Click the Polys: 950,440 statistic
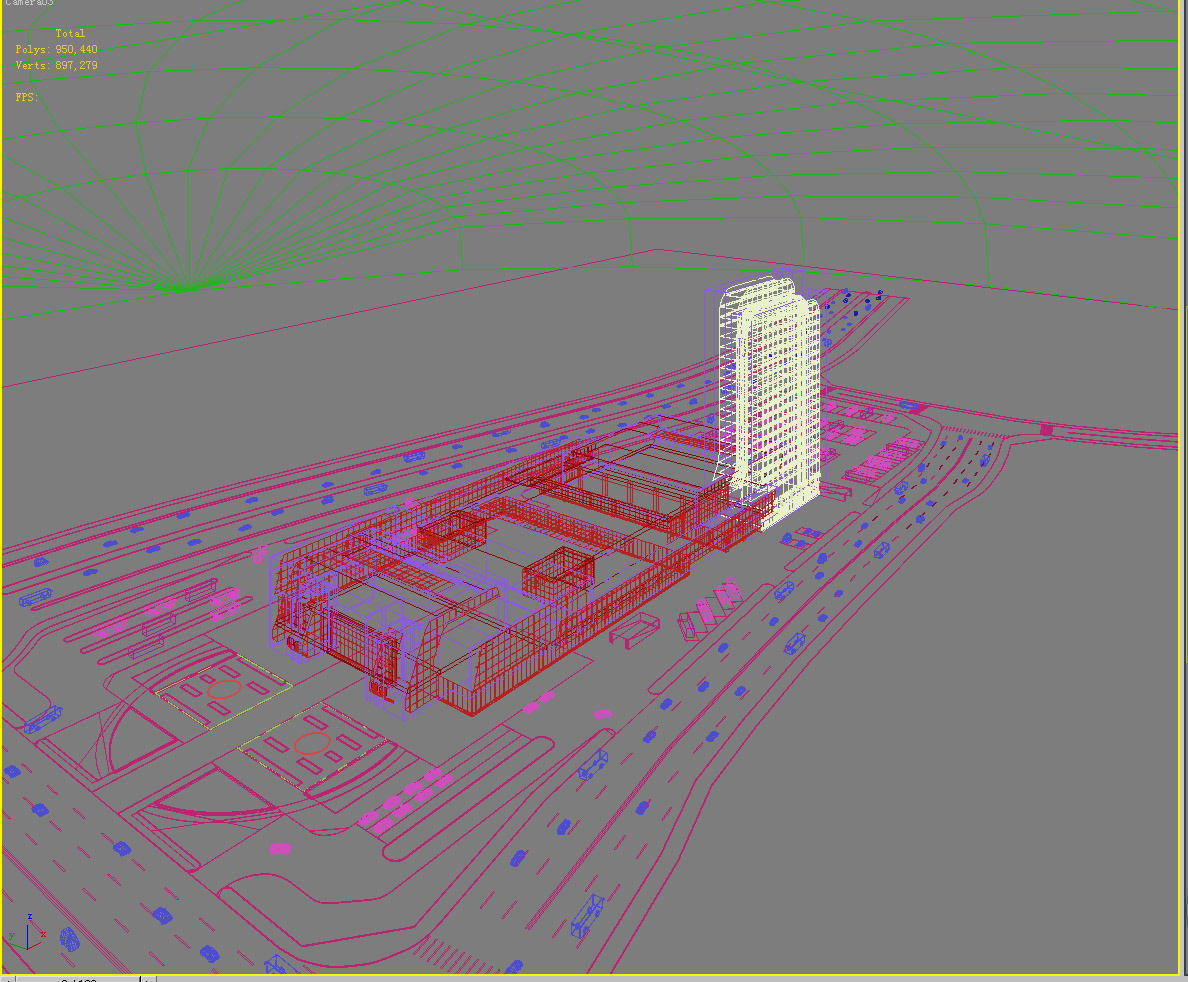The image size is (1188, 982). 56,49
